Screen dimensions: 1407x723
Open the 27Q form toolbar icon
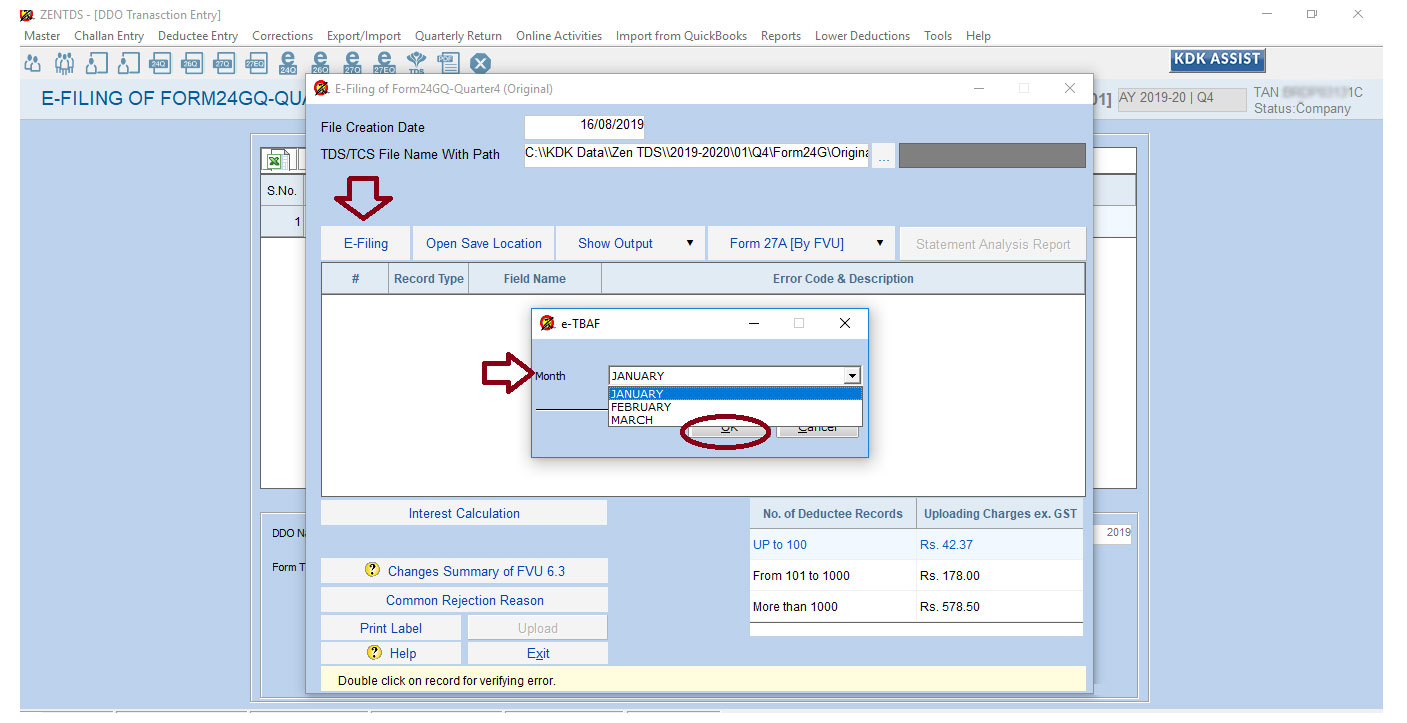pos(224,63)
